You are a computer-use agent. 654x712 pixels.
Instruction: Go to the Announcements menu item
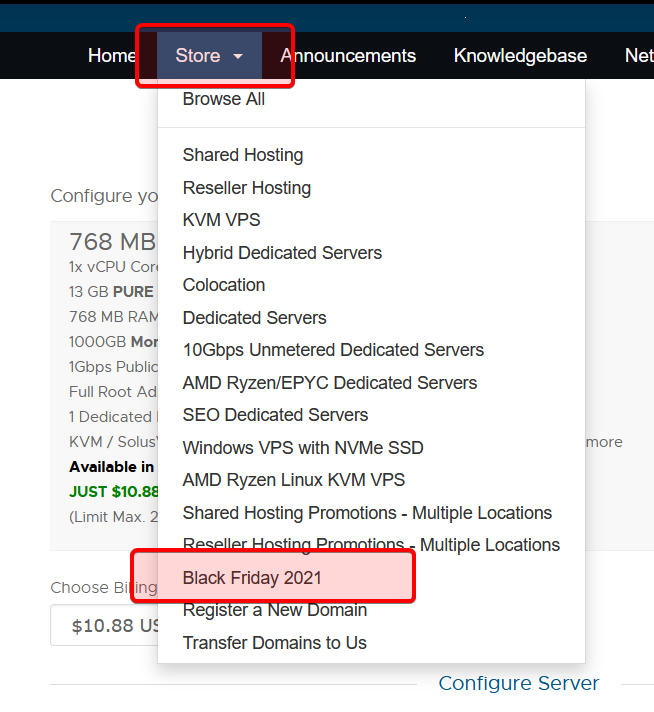(x=348, y=56)
